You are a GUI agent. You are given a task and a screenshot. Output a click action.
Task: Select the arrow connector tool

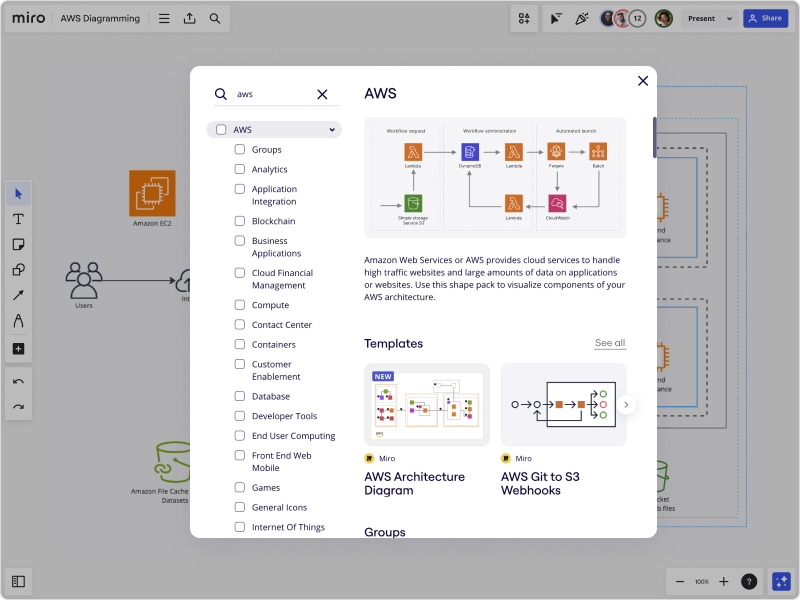coord(17,296)
